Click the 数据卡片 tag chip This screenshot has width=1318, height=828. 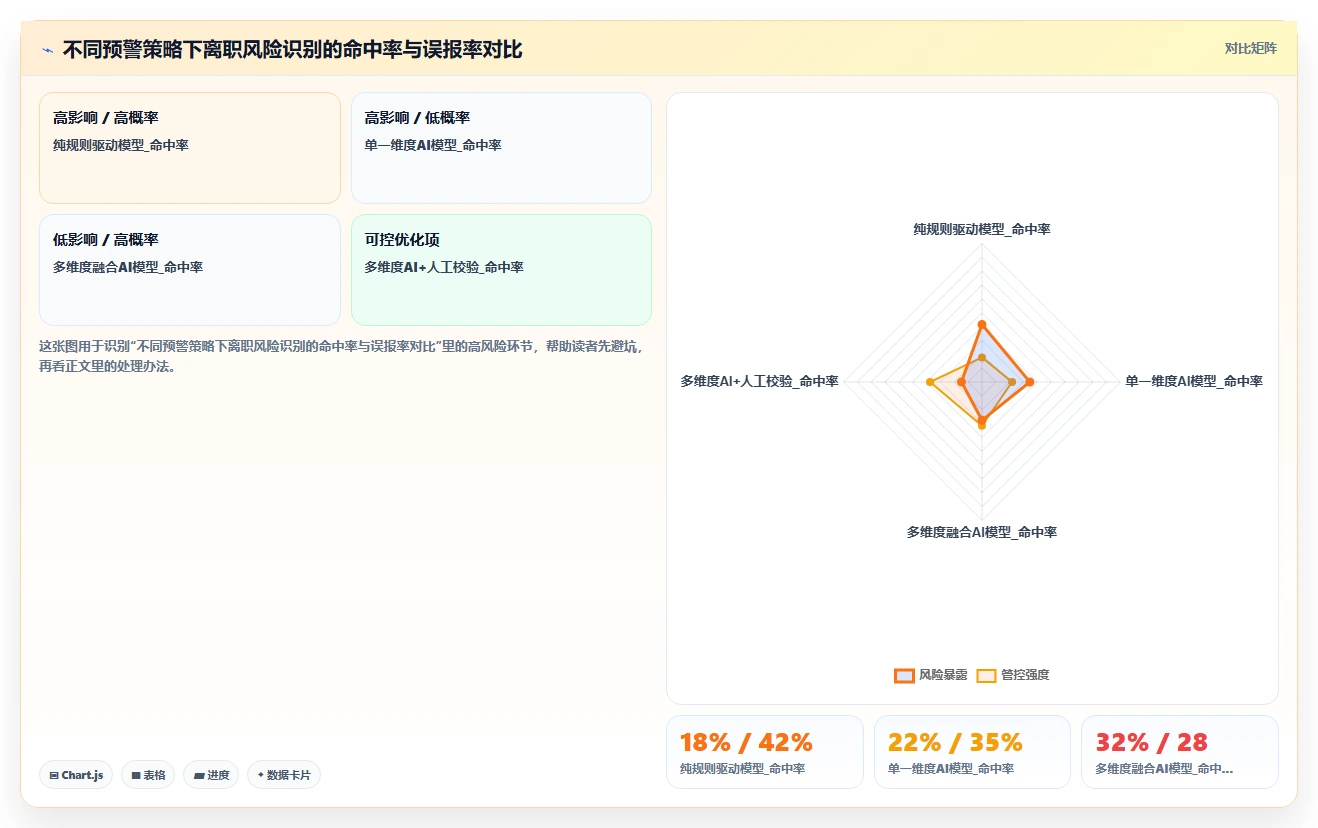point(284,775)
